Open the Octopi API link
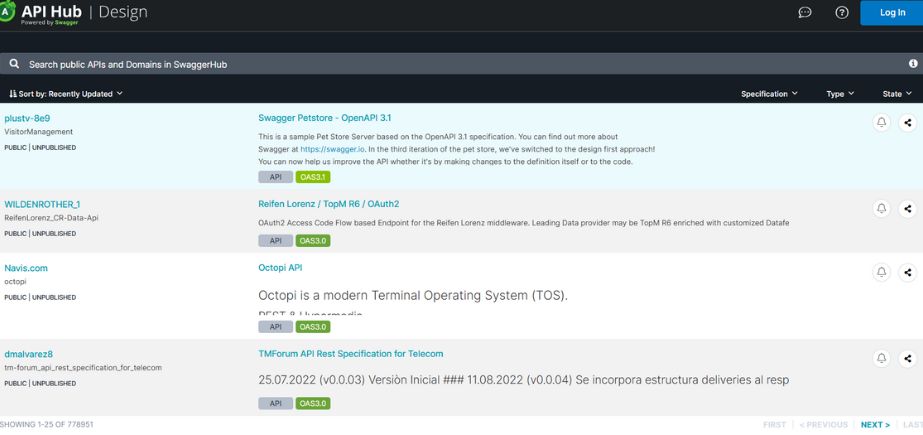The width and height of the screenshot is (923, 435). click(x=280, y=267)
